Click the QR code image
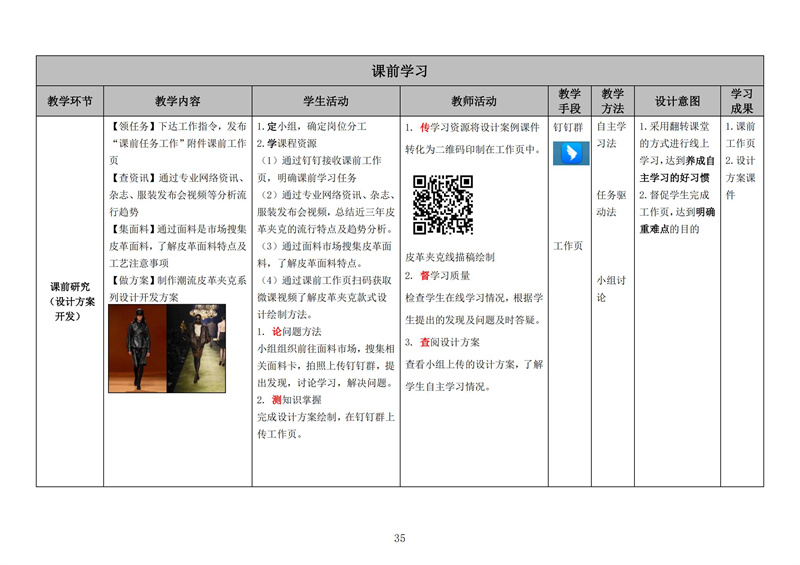This screenshot has width=800, height=565. (443, 205)
